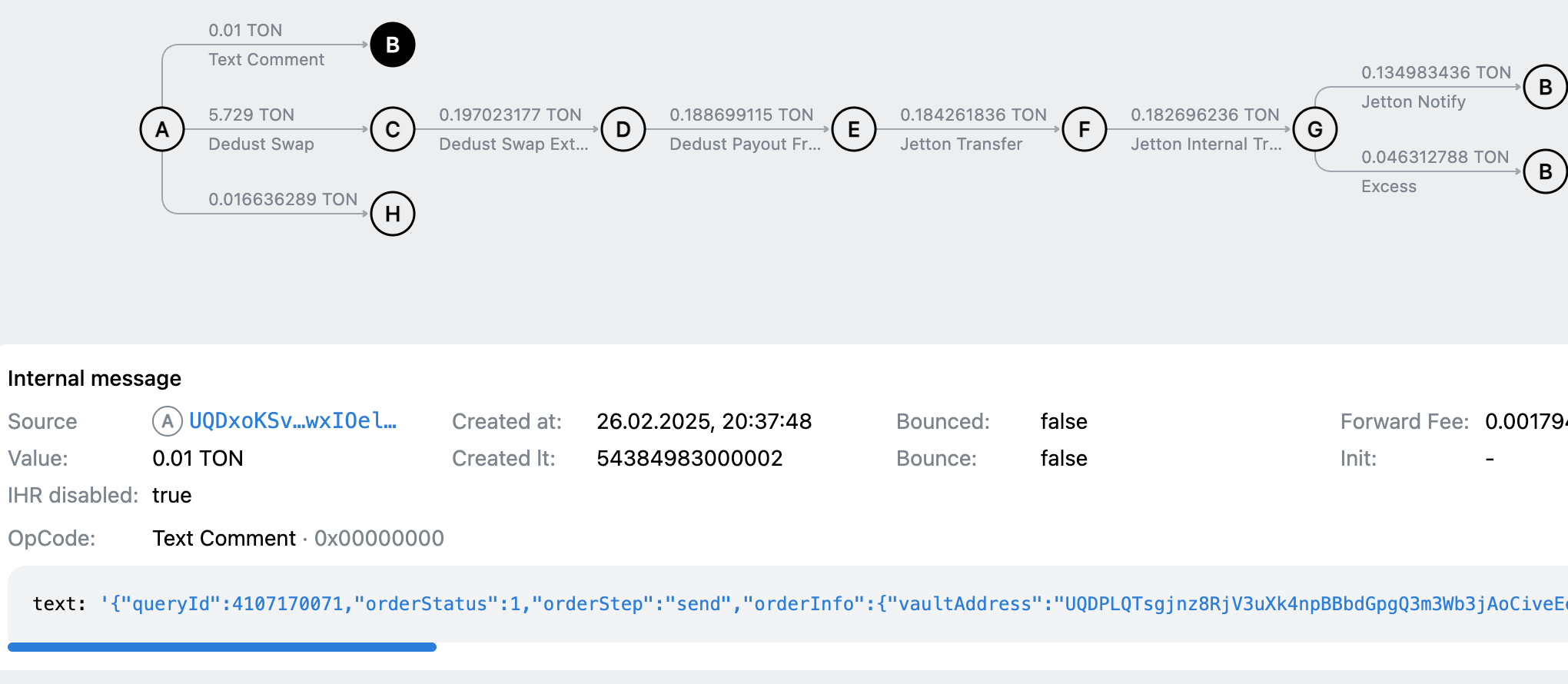The width and height of the screenshot is (1568, 684).
Task: Click the blue horizontal scrollbar under text
Action: coord(222,647)
